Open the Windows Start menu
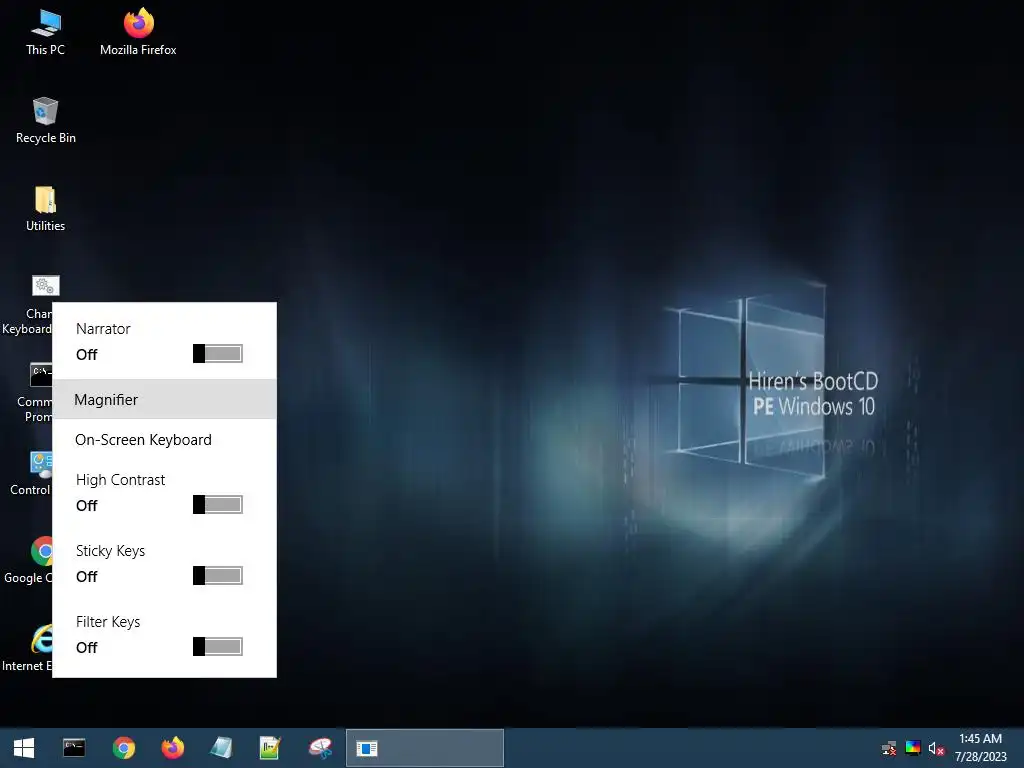The height and width of the screenshot is (768, 1024). (24, 748)
